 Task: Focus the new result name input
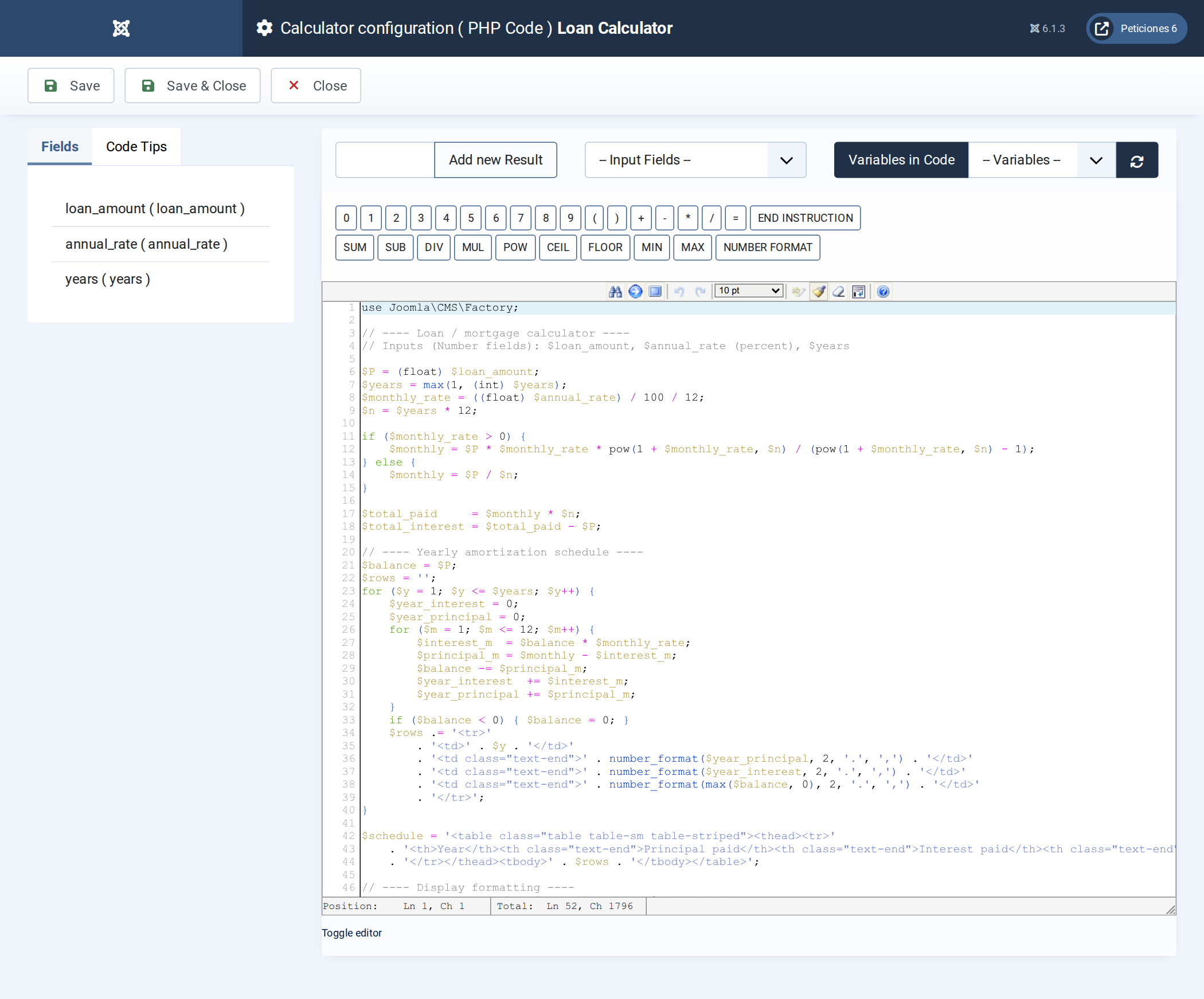[385, 160]
